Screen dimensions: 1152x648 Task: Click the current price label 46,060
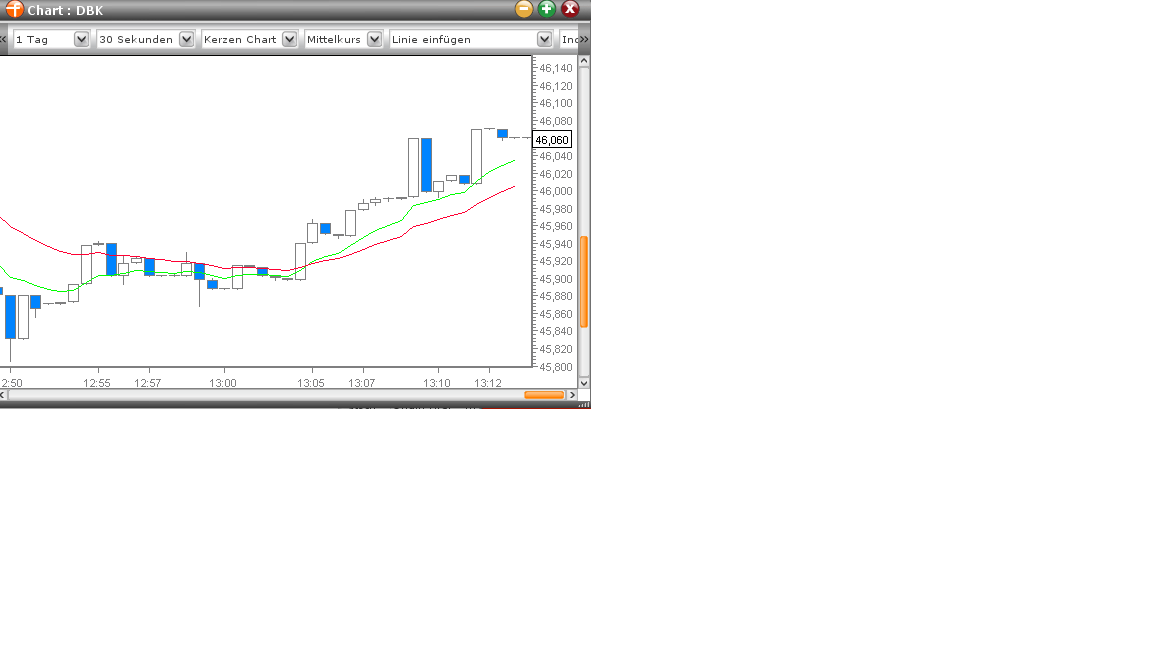click(552, 140)
